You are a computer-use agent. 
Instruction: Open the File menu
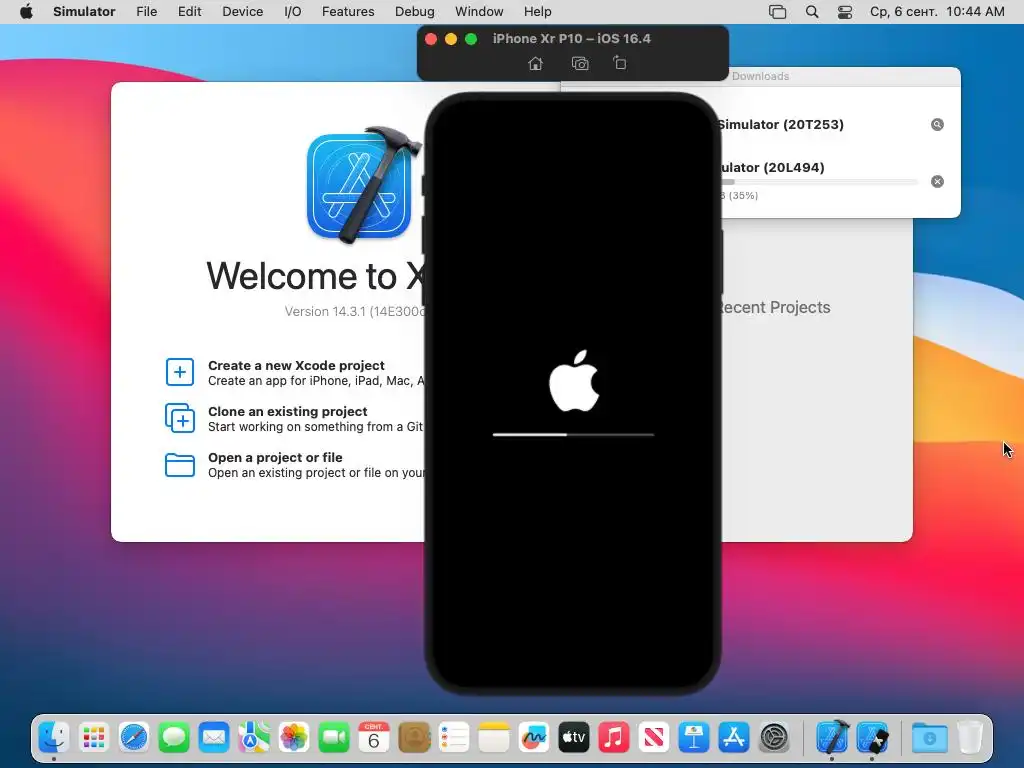click(x=146, y=12)
